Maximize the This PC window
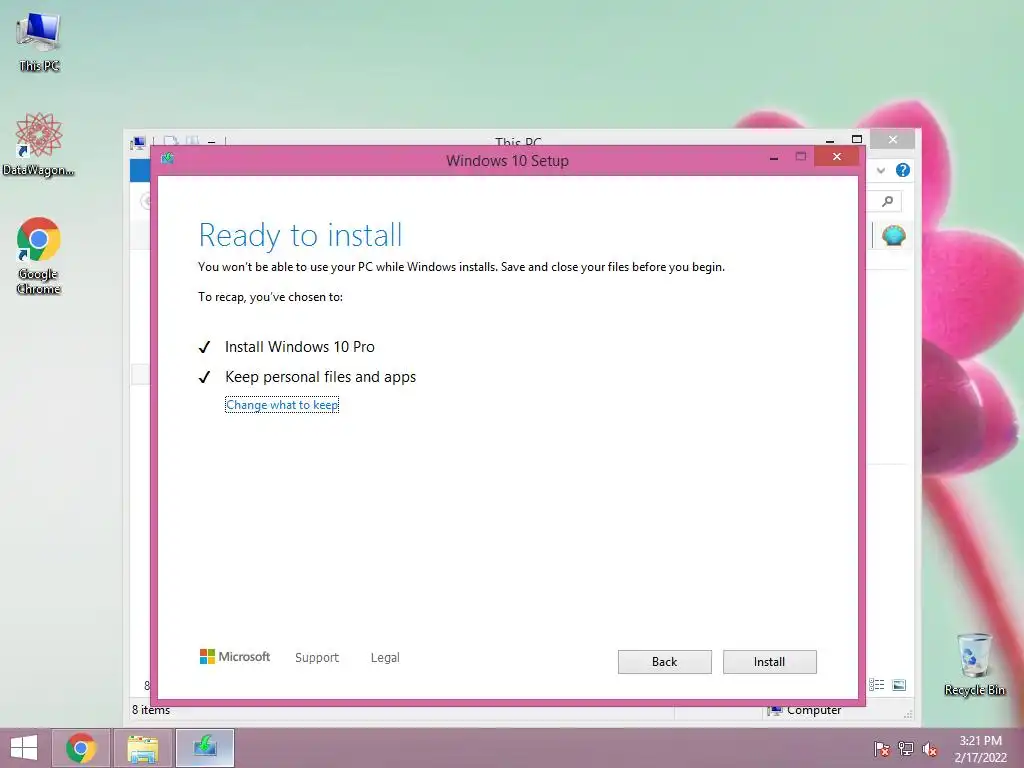Viewport: 1024px width, 768px height. click(x=857, y=139)
